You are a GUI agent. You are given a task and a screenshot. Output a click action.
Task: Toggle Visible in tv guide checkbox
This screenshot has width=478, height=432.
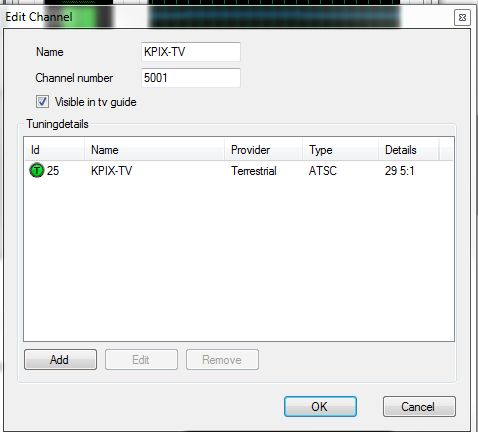point(42,102)
